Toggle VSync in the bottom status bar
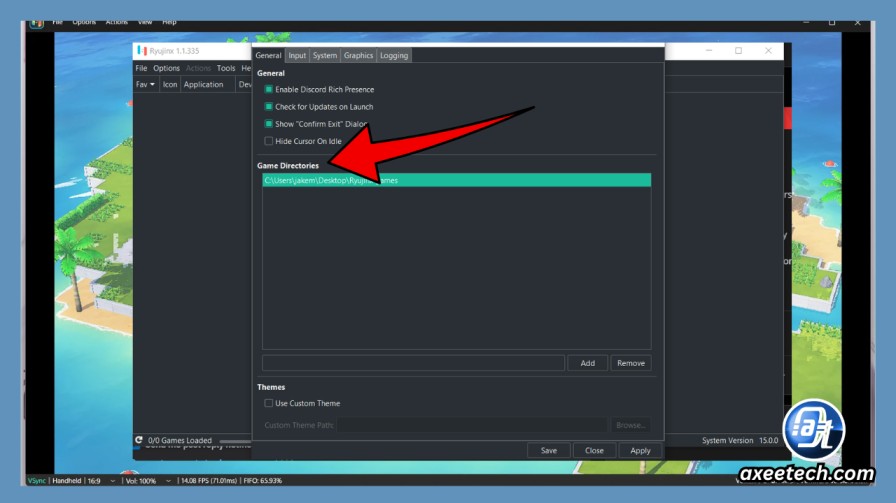This screenshot has width=896, height=503. [x=37, y=481]
